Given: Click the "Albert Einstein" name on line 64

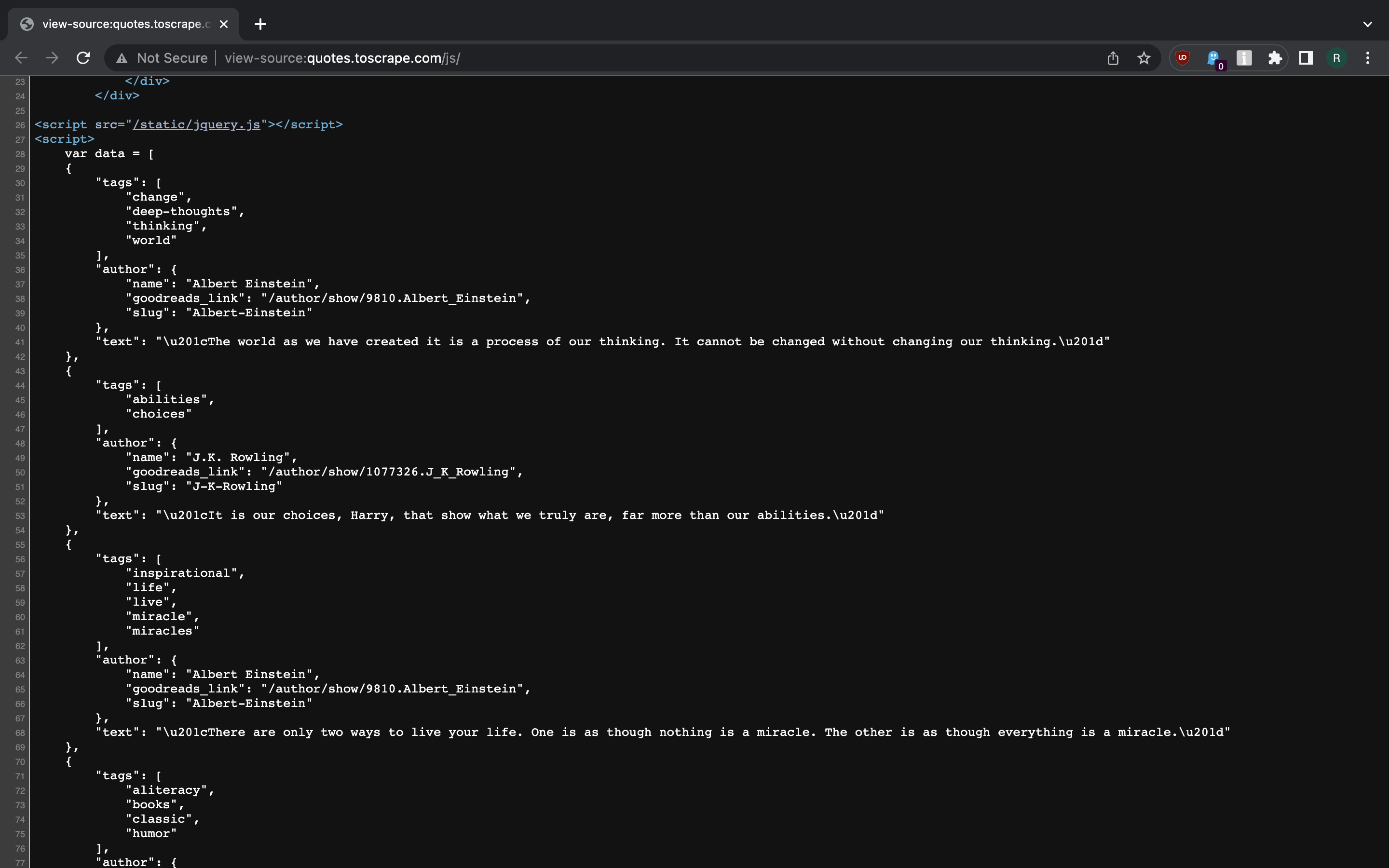Looking at the screenshot, I should point(249,675).
